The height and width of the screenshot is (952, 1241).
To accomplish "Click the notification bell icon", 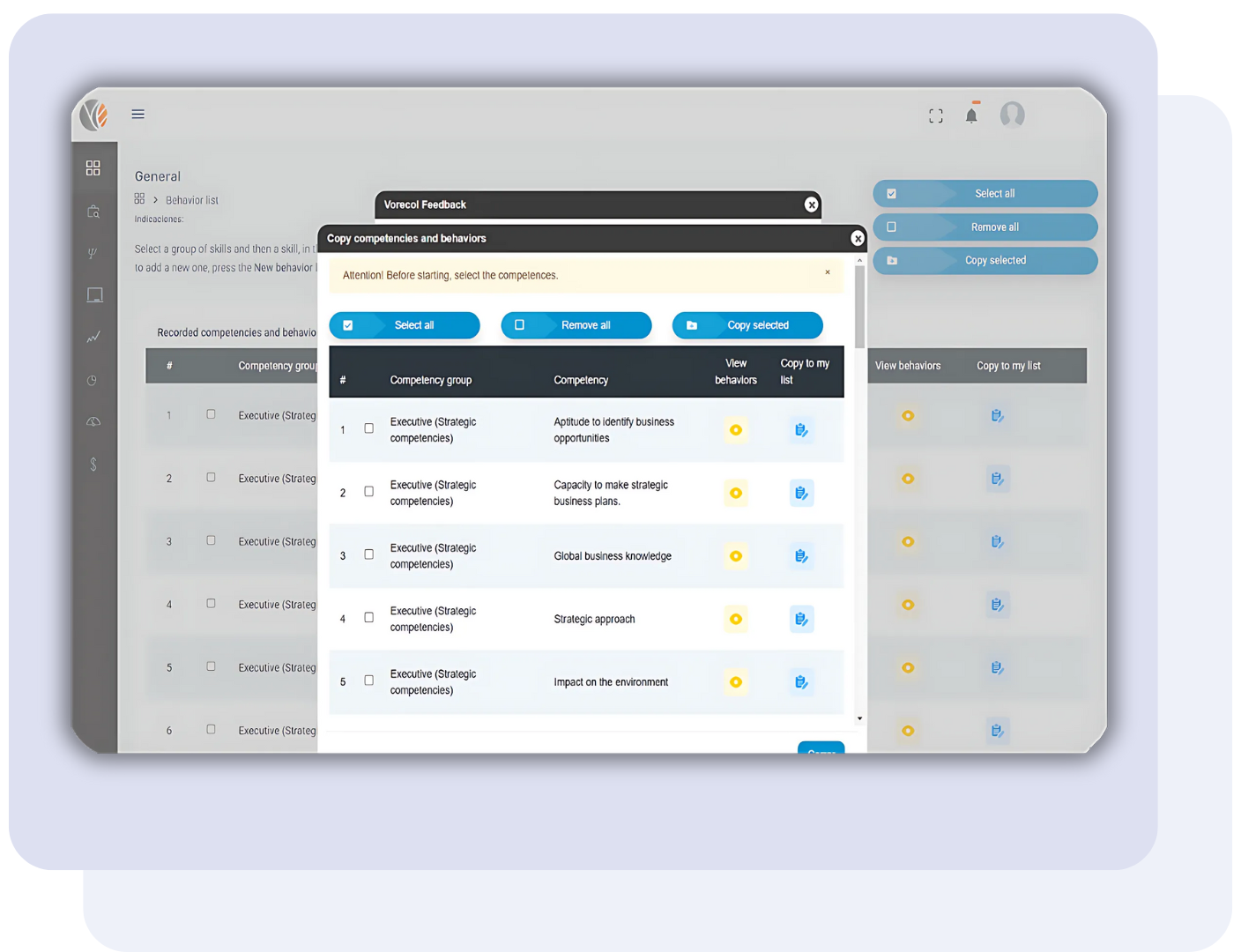I will click(971, 115).
